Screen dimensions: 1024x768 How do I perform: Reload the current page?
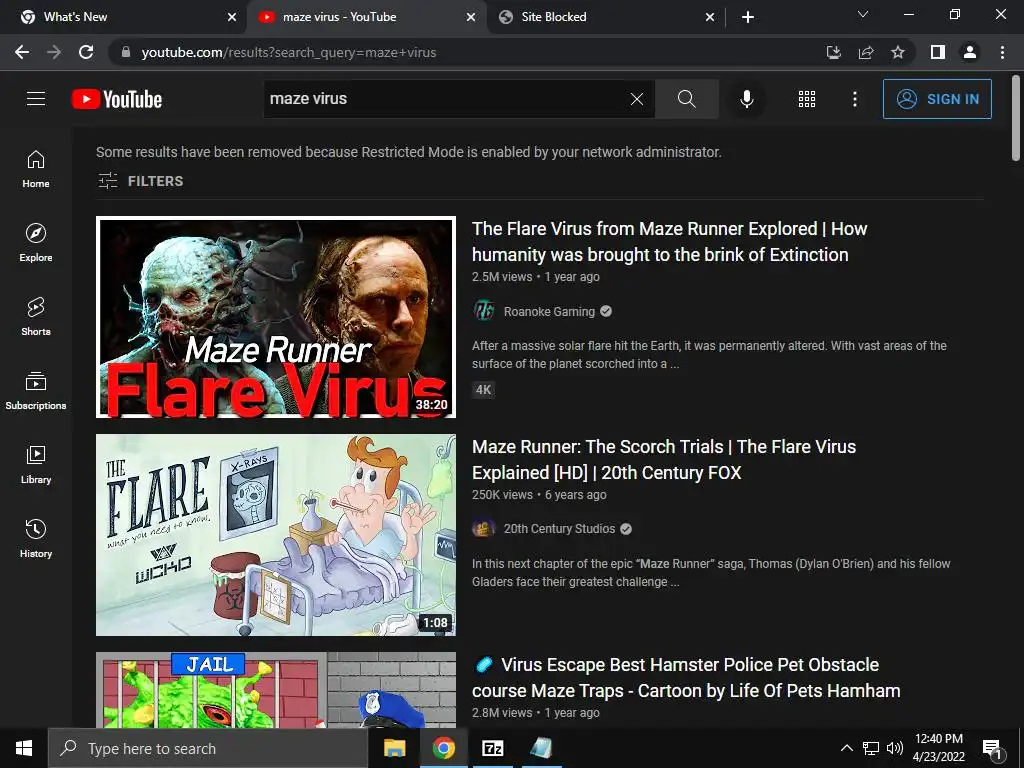pyautogui.click(x=86, y=52)
